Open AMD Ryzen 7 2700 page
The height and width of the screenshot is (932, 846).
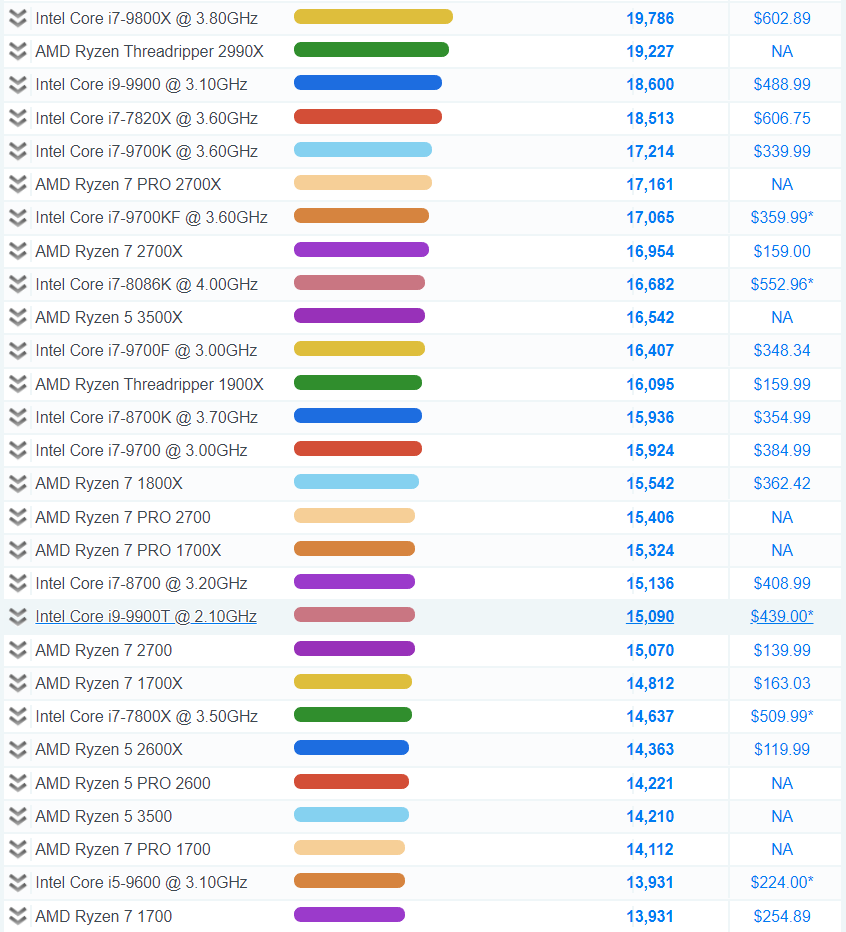[x=103, y=650]
